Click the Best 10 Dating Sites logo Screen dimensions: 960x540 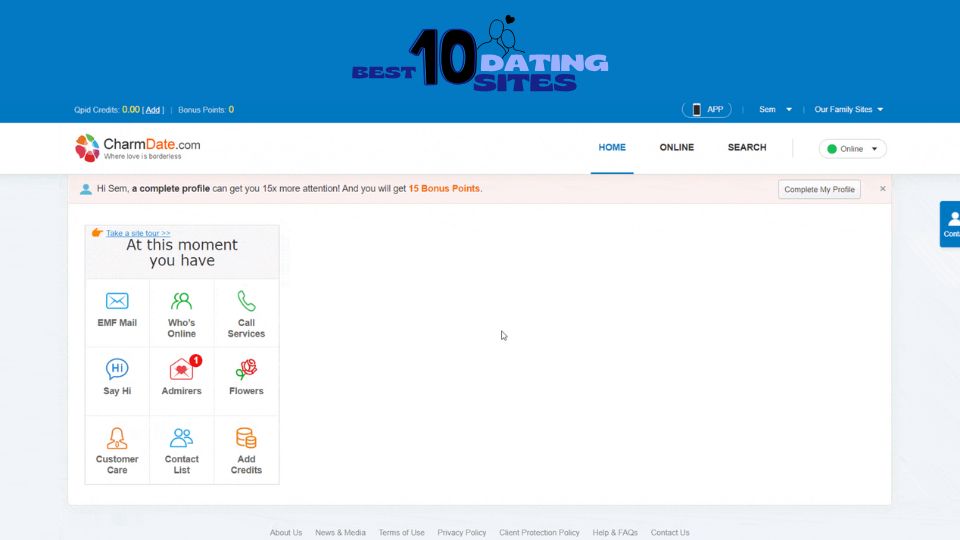480,55
